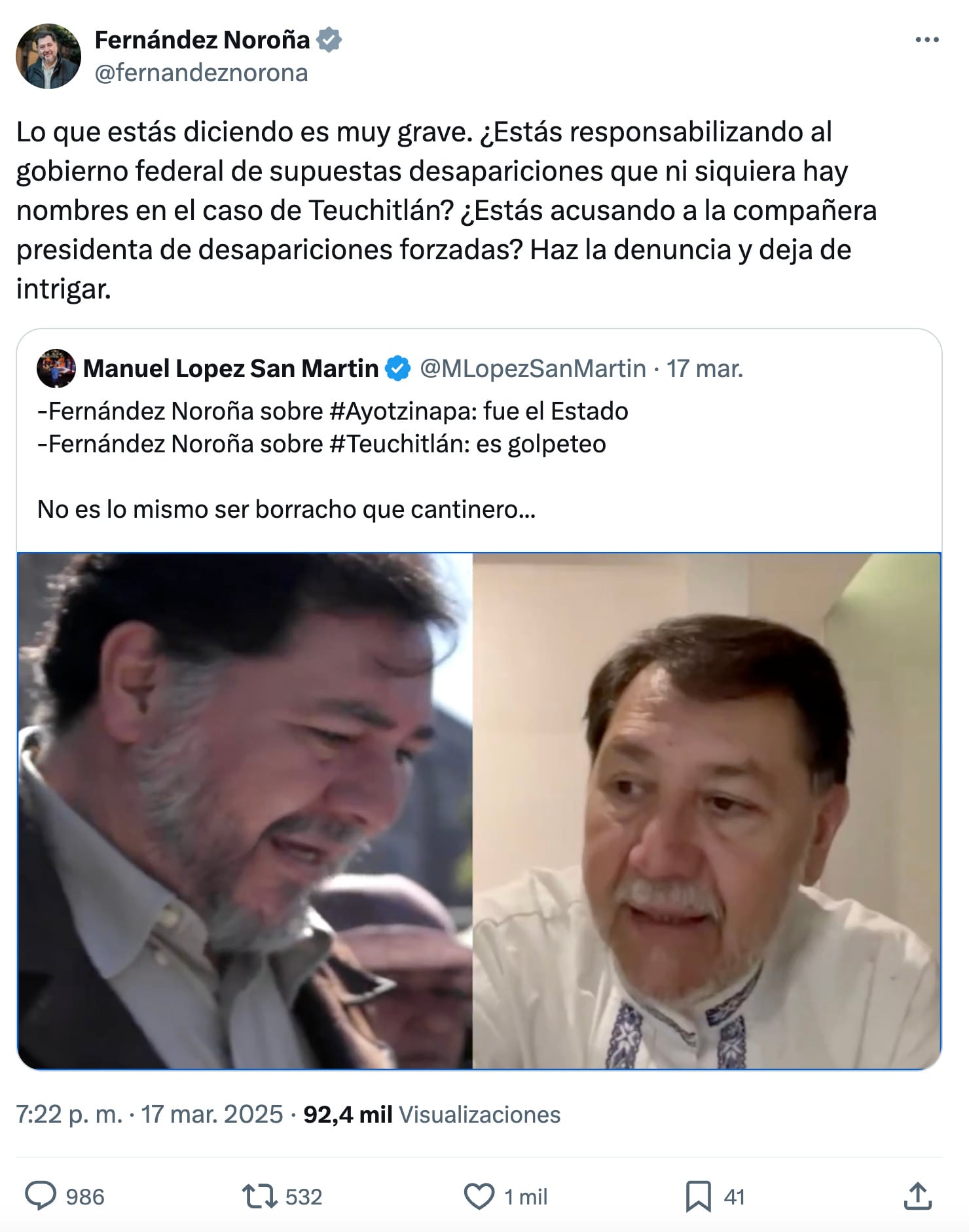
Task: Open the #Teuchitlán hashtag
Action: [x=399, y=444]
